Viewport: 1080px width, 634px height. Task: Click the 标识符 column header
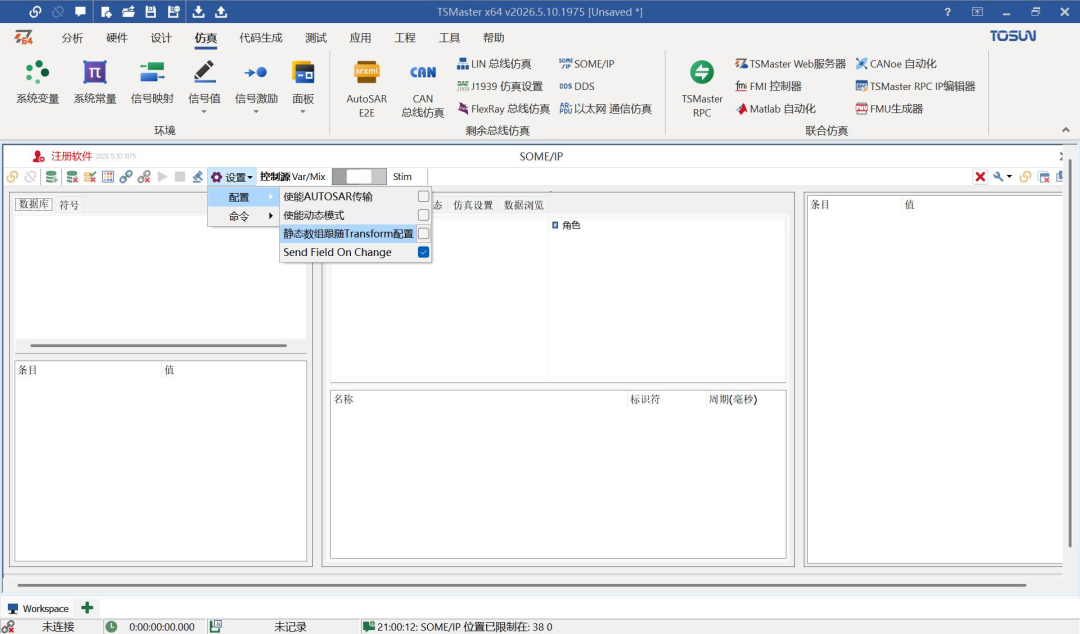[x=645, y=399]
